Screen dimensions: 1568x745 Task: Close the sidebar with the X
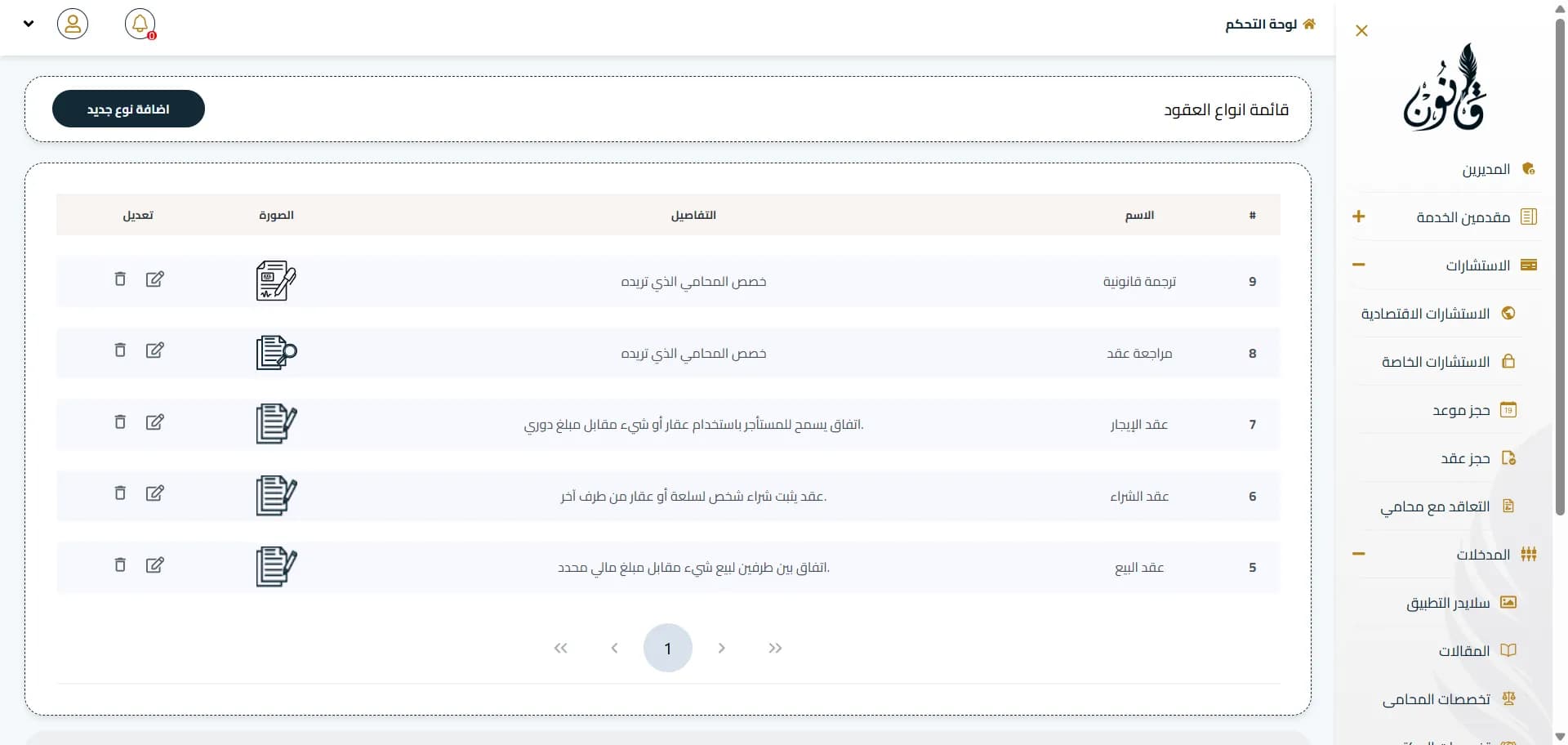(x=1361, y=31)
